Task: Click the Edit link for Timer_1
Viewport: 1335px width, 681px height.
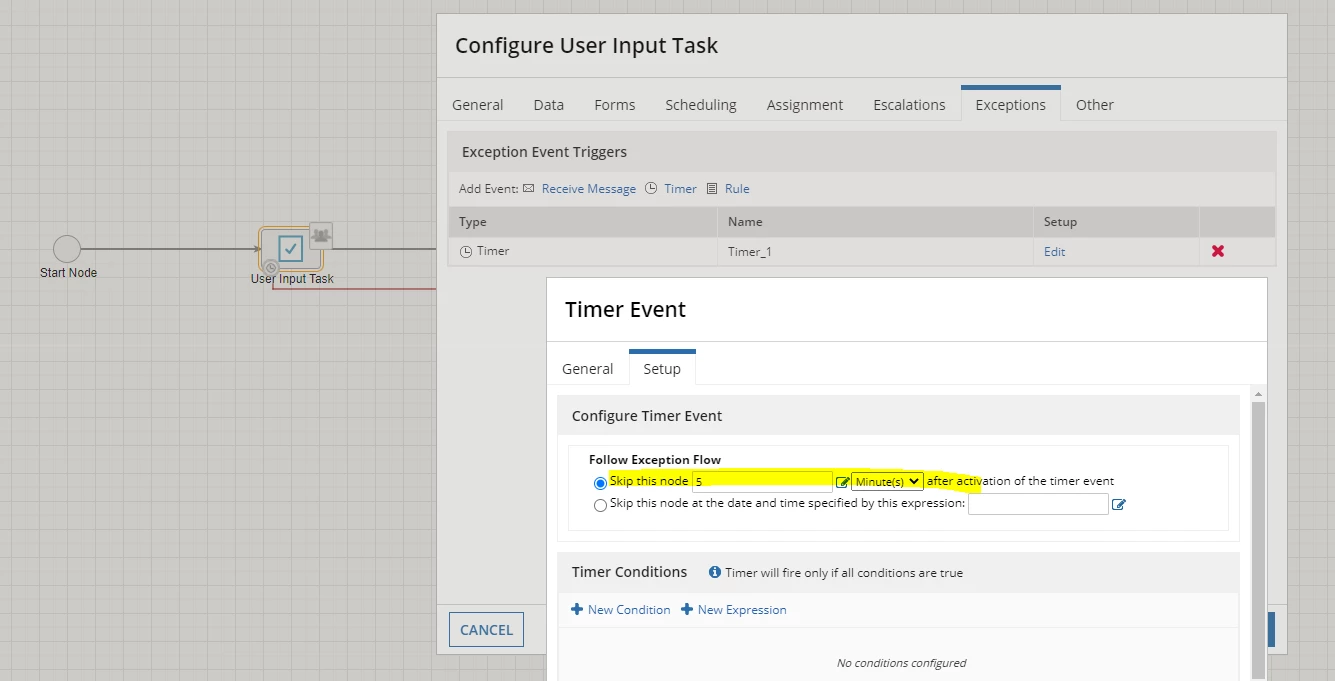Action: pos(1055,252)
